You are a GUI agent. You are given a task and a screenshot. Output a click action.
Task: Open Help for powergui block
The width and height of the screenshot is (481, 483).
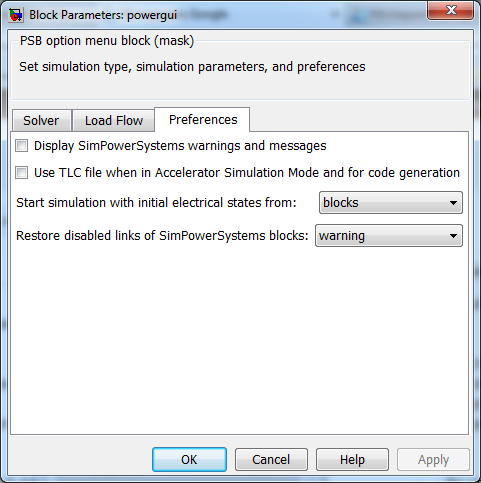point(352,459)
